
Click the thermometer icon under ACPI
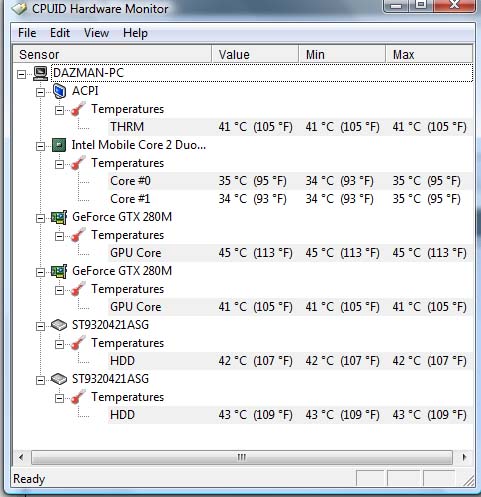[x=78, y=109]
